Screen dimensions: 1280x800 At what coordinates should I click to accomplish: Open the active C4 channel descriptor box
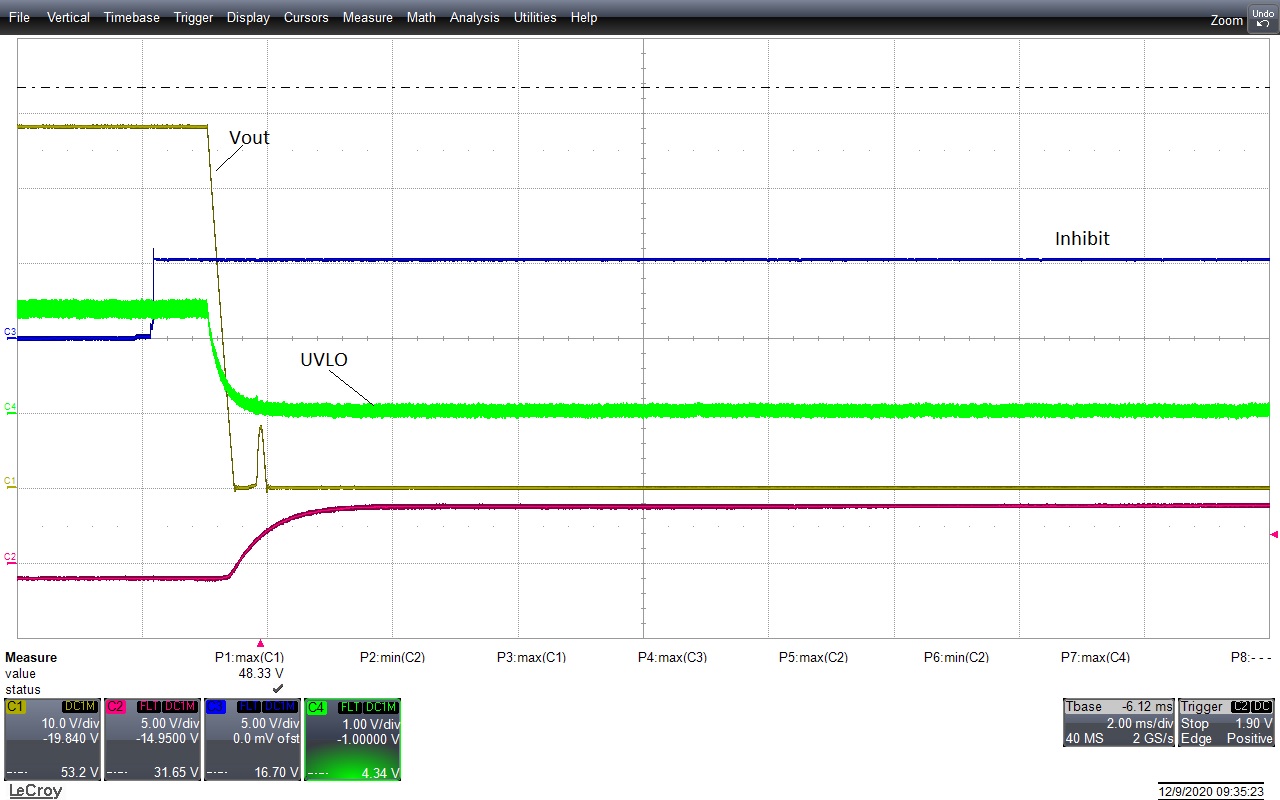pos(352,739)
